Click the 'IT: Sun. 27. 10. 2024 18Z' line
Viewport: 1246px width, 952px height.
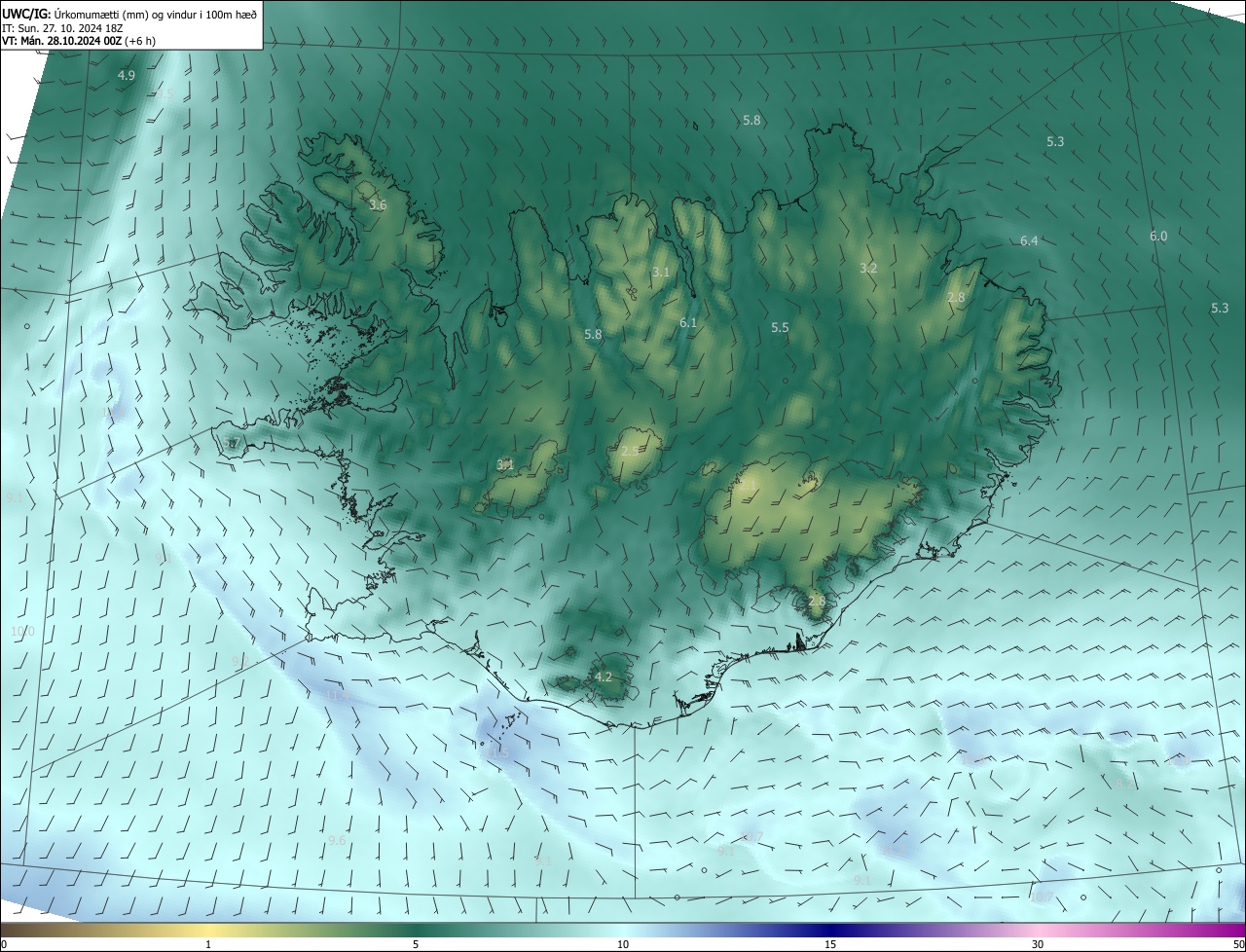(x=62, y=28)
